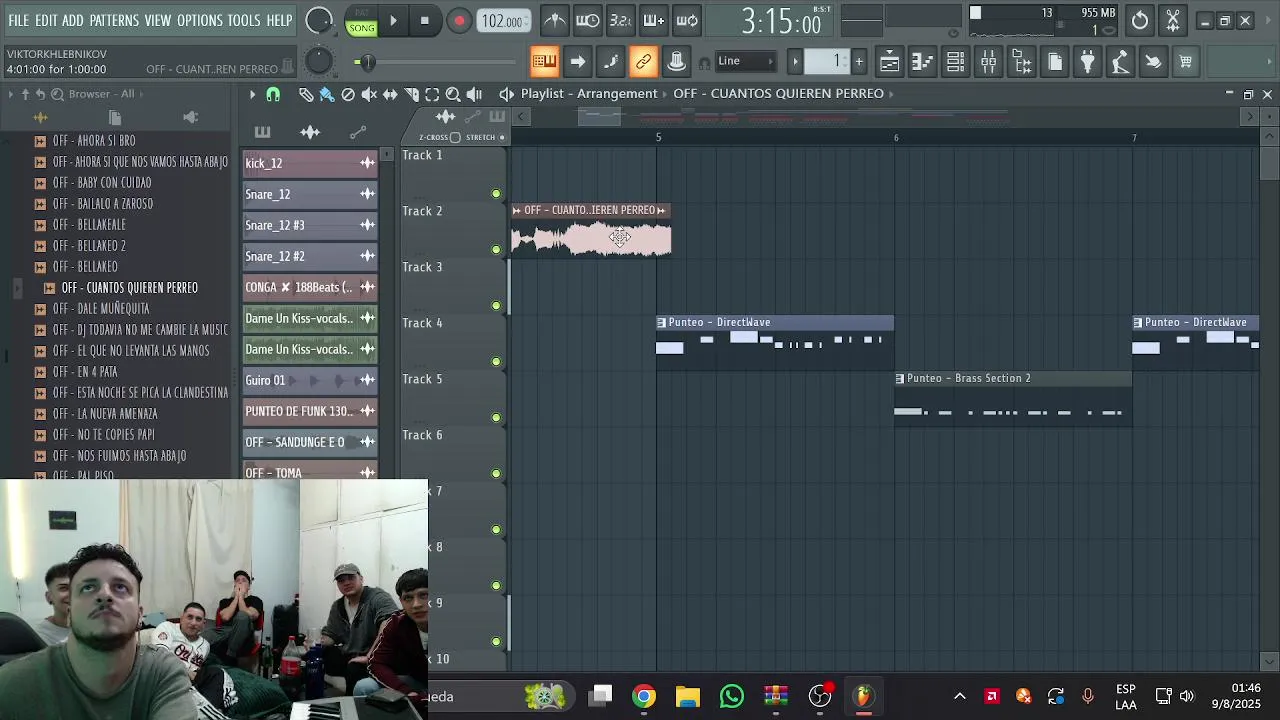Select the kick_12 clip in picker
The width and height of the screenshot is (1280, 720).
[x=310, y=163]
